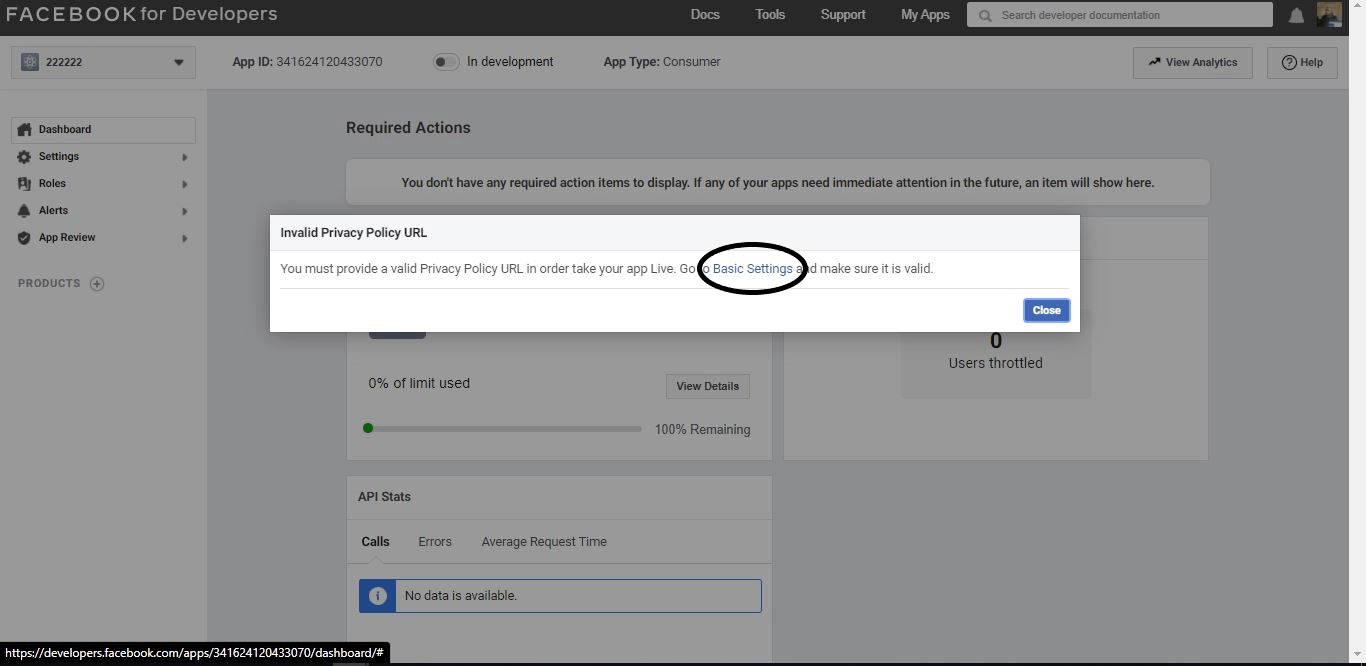
Task: Click the search developer documentation field
Action: point(1120,15)
